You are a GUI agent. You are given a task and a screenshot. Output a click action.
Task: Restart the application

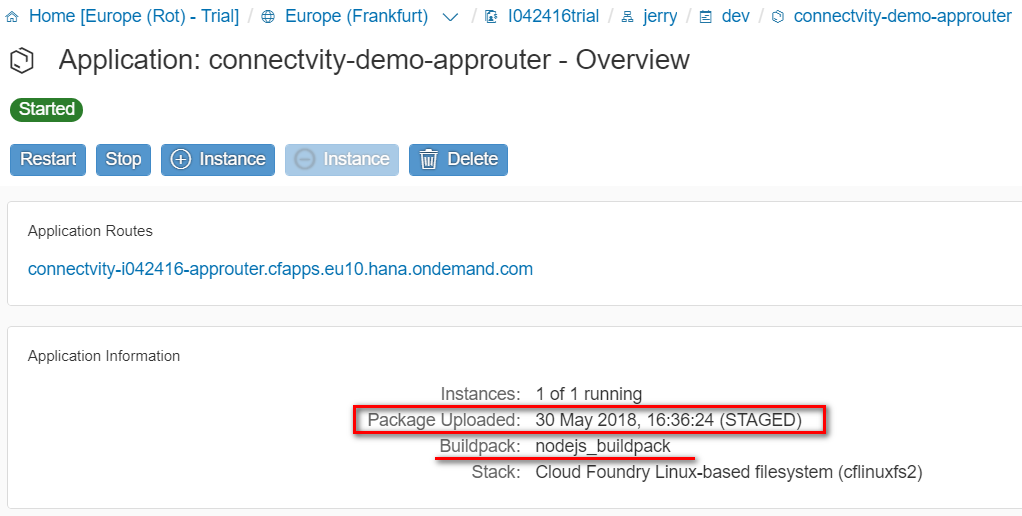(x=48, y=160)
